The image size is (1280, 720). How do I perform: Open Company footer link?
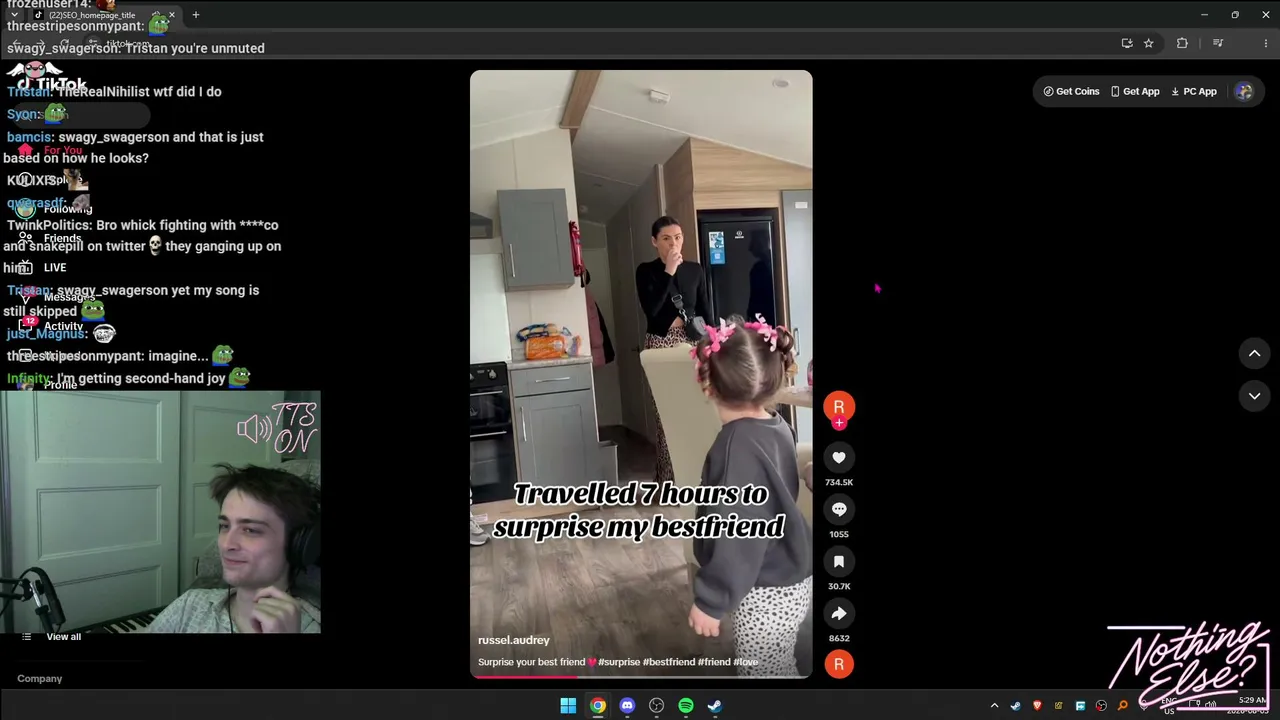coord(39,679)
